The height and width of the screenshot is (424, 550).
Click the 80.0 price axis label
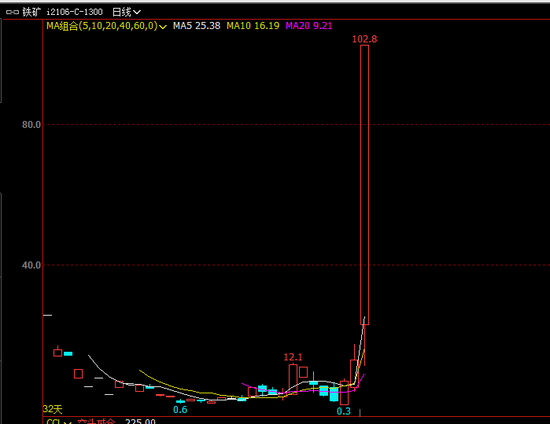(x=31, y=125)
